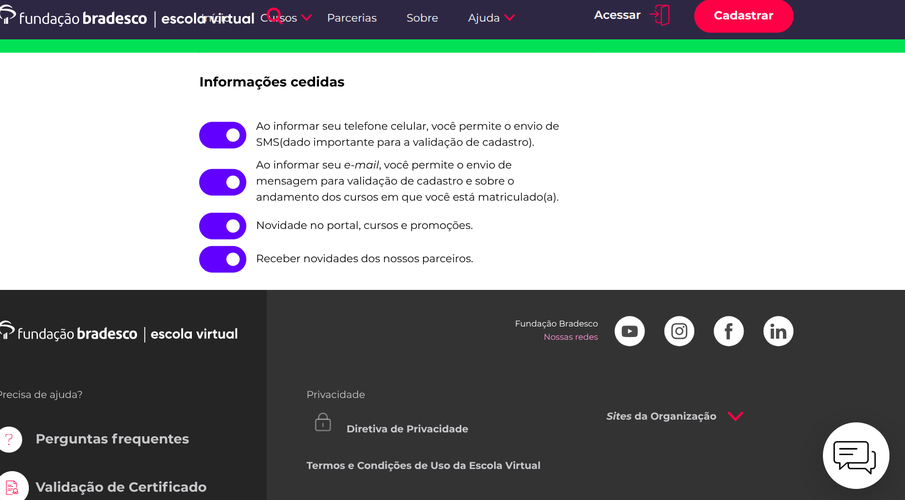Go to Parcerias in the navigation
905x500 pixels.
click(x=351, y=18)
